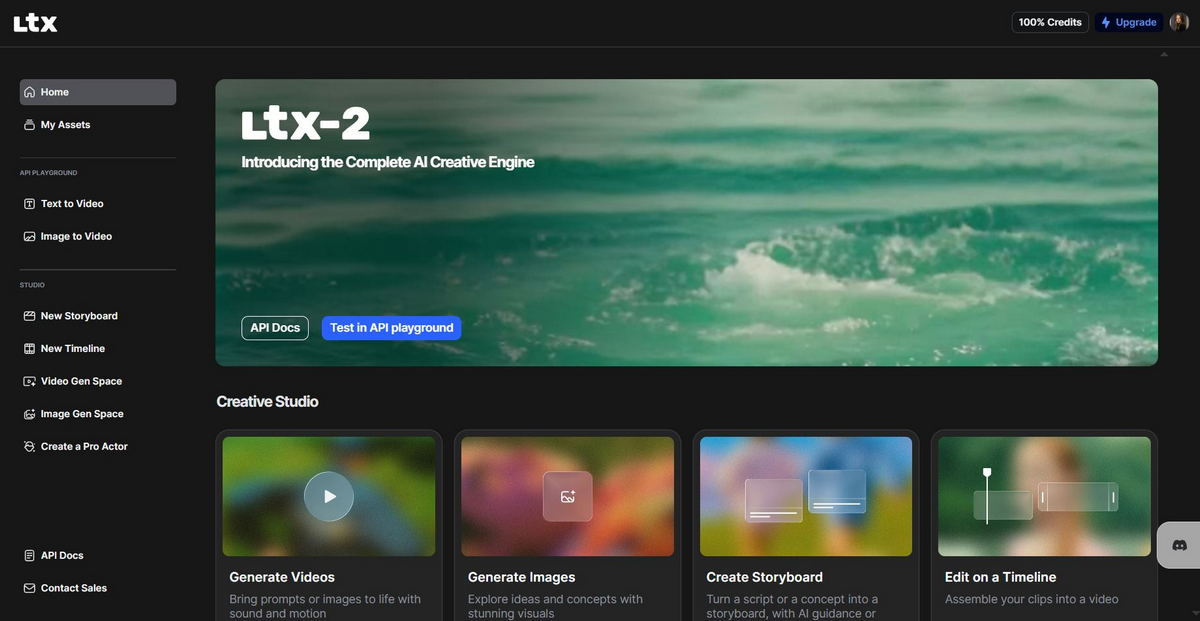Open the user profile avatar
Viewport: 1200px width, 621px height.
coord(1179,22)
